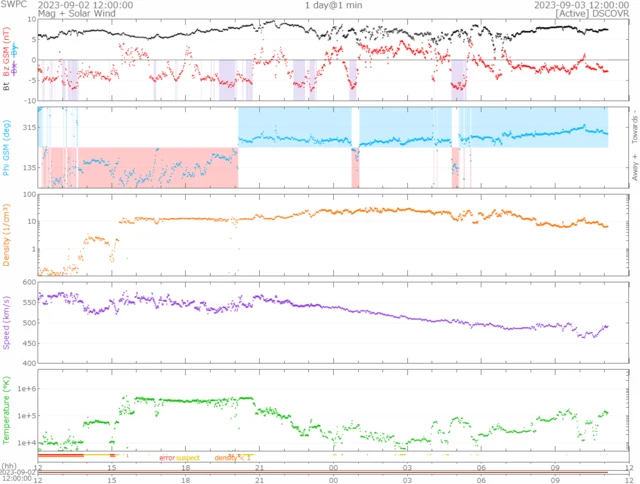Click the '-5' tick on magnetic field axis
Screen dimensions: 640x484
32,80
